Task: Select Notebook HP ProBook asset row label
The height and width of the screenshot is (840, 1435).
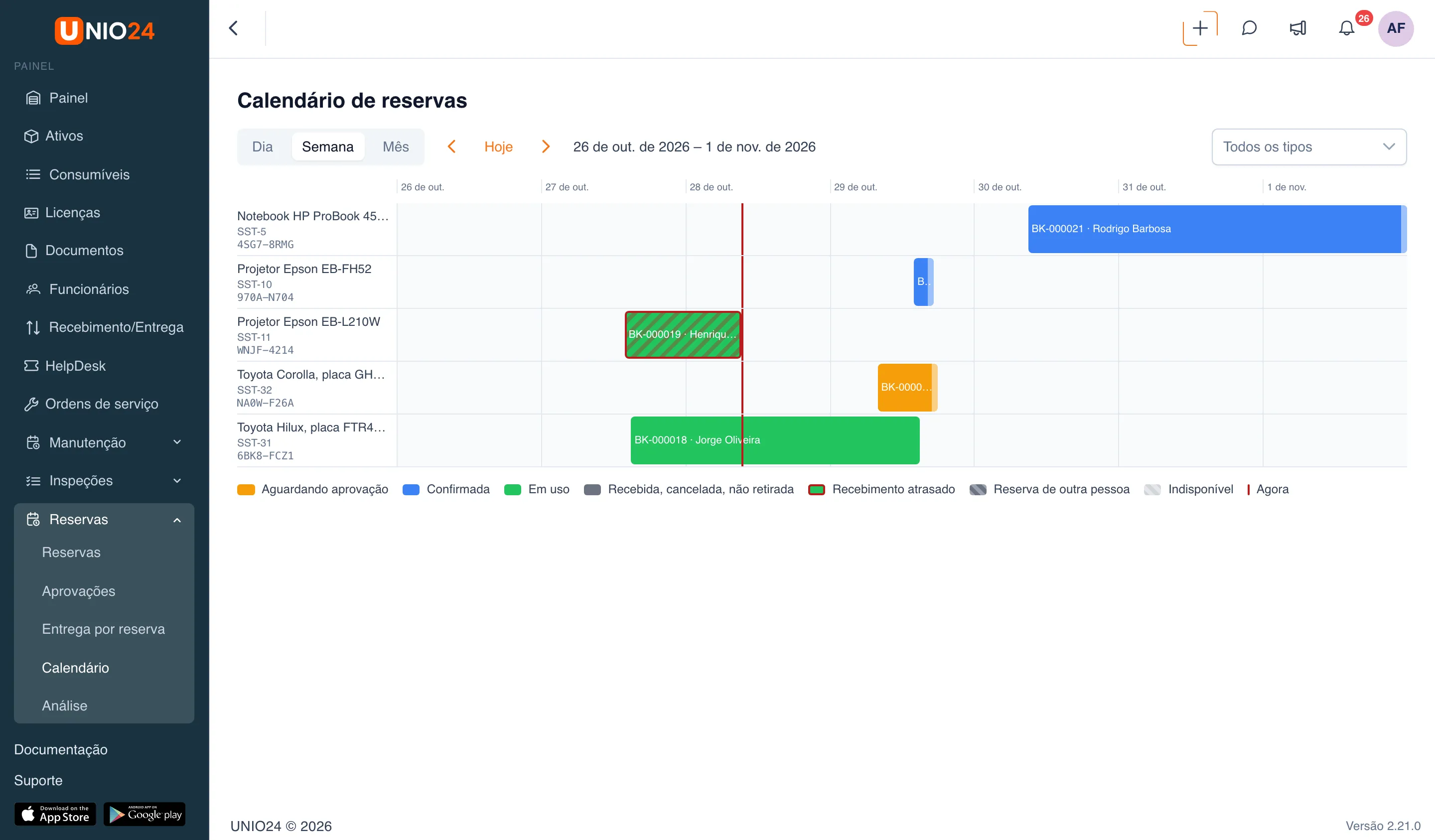Action: point(312,216)
